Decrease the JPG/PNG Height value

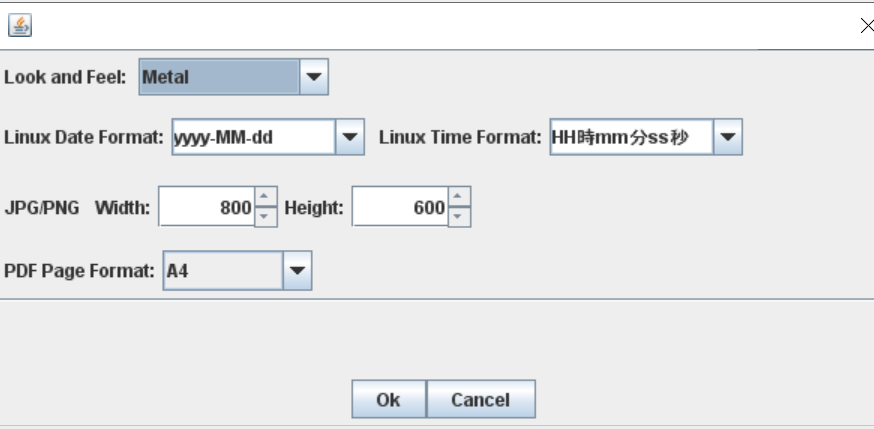(459, 217)
